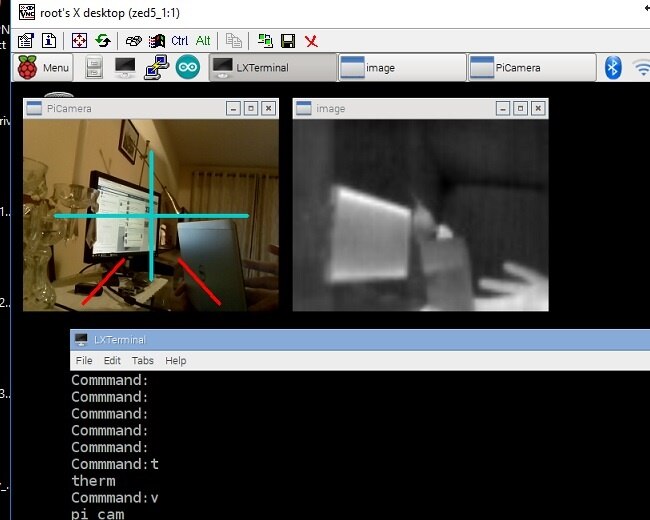This screenshot has height=520, width=650.
Task: Toggle the Alt key button
Action: point(203,41)
